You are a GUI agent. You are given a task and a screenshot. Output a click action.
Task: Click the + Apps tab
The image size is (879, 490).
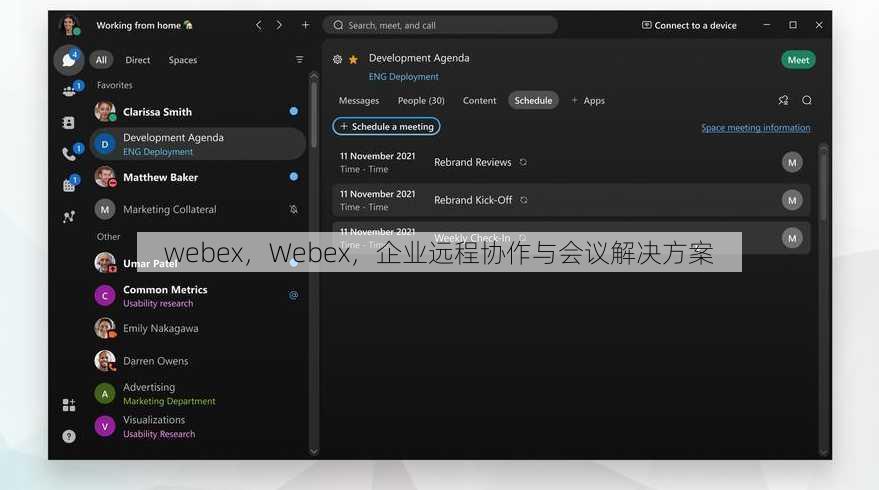(x=588, y=101)
